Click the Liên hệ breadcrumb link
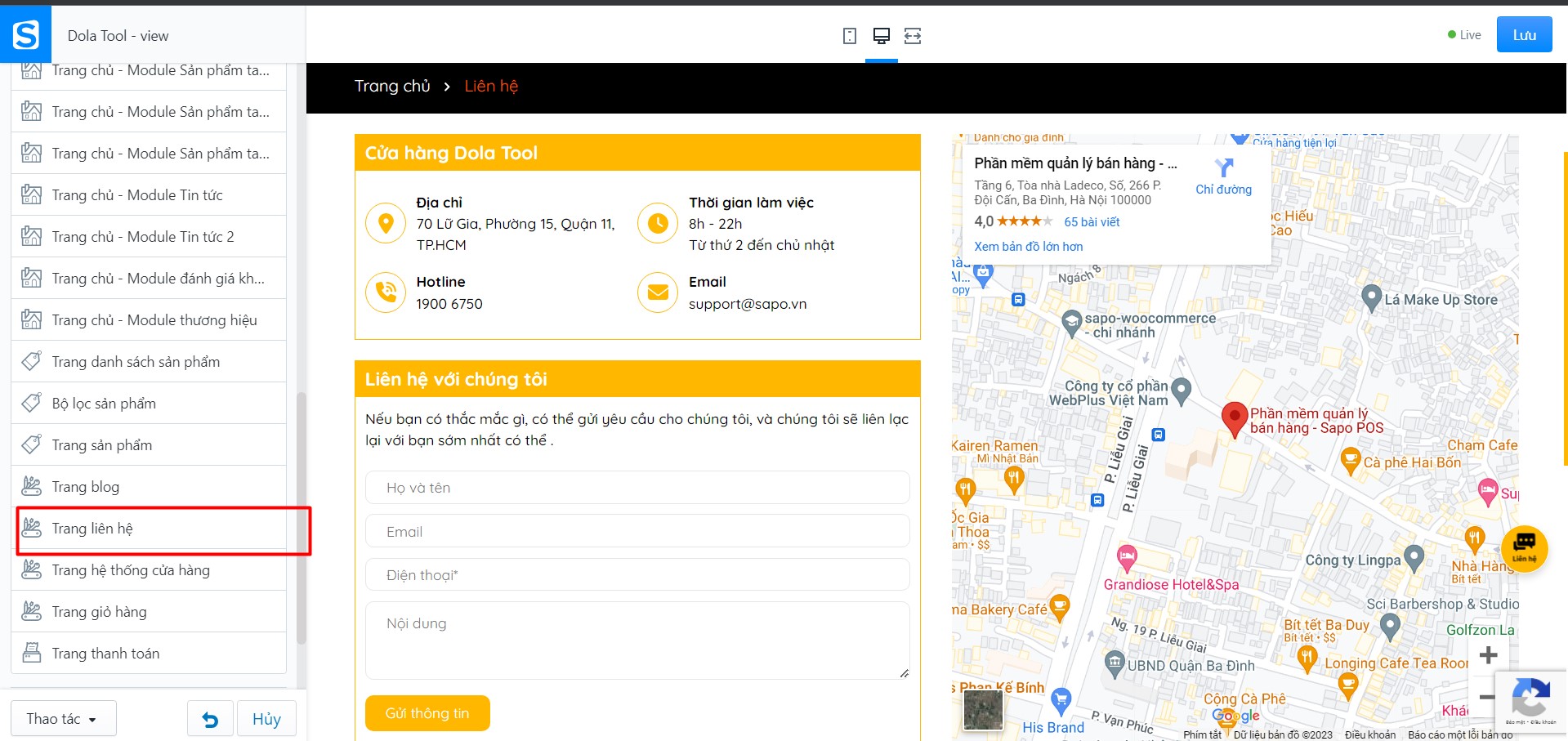The height and width of the screenshot is (741, 1568). pyautogui.click(x=491, y=87)
